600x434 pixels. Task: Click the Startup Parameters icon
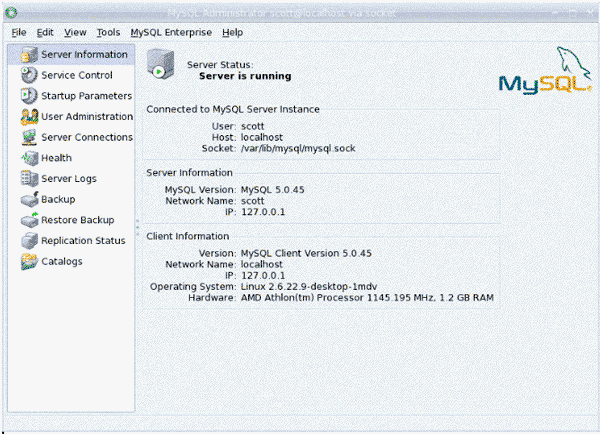pos(29,96)
